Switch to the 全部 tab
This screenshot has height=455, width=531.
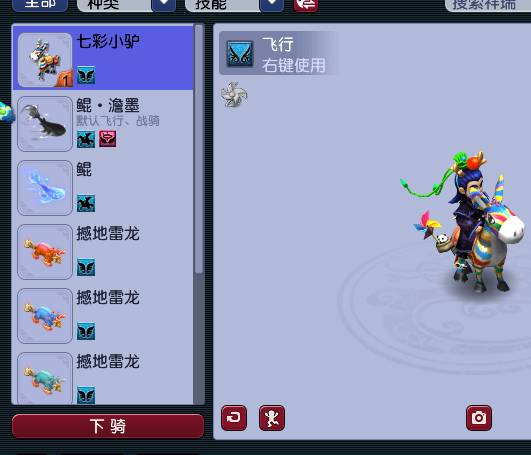pos(40,5)
